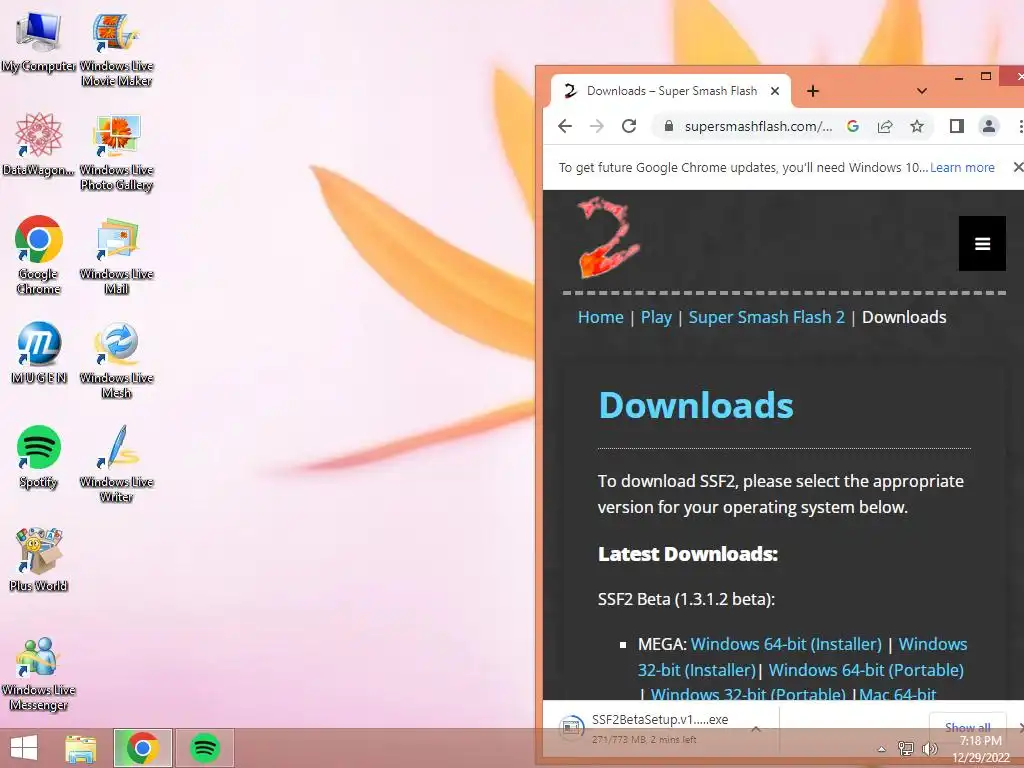This screenshot has height=768, width=1024.
Task: Open the Windows Start button
Action: pyautogui.click(x=24, y=748)
